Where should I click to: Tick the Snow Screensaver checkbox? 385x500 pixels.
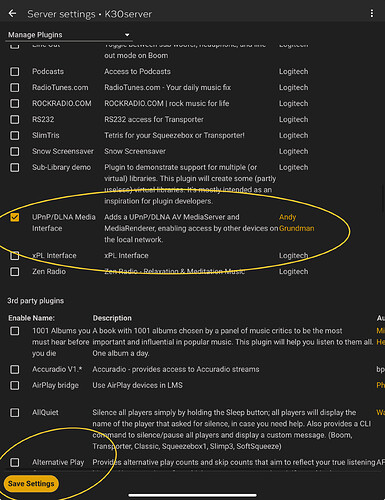coord(15,151)
